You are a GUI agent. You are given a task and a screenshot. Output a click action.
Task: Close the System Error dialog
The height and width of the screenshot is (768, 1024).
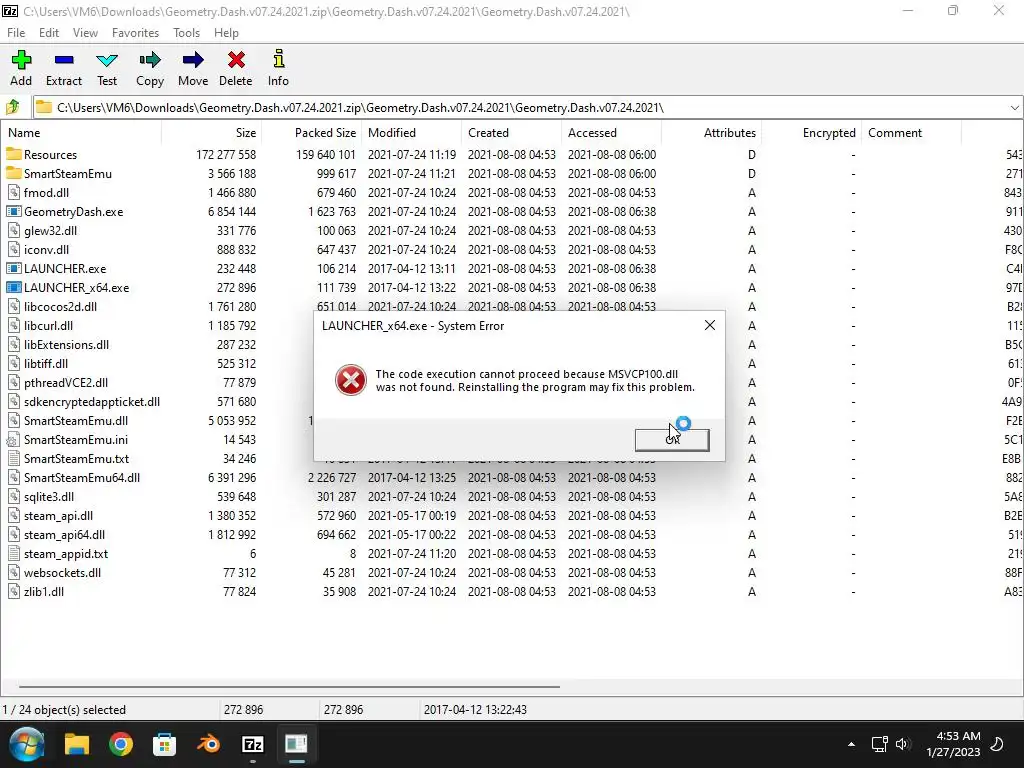[710, 325]
